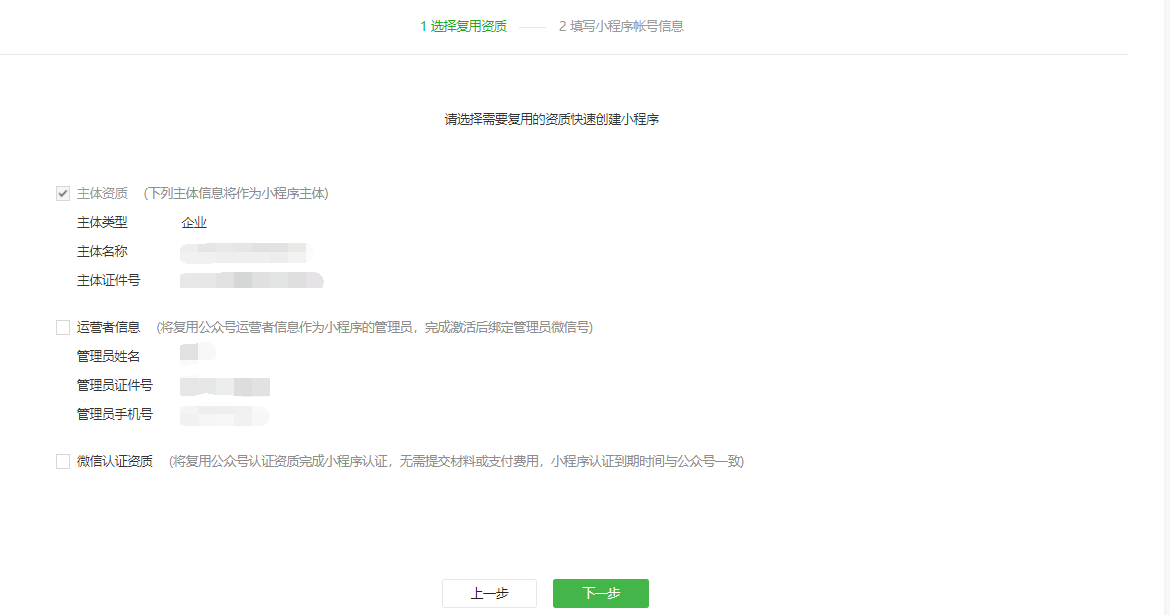Click the 运营者信息 label text
The width and height of the screenshot is (1170, 615).
tap(108, 327)
